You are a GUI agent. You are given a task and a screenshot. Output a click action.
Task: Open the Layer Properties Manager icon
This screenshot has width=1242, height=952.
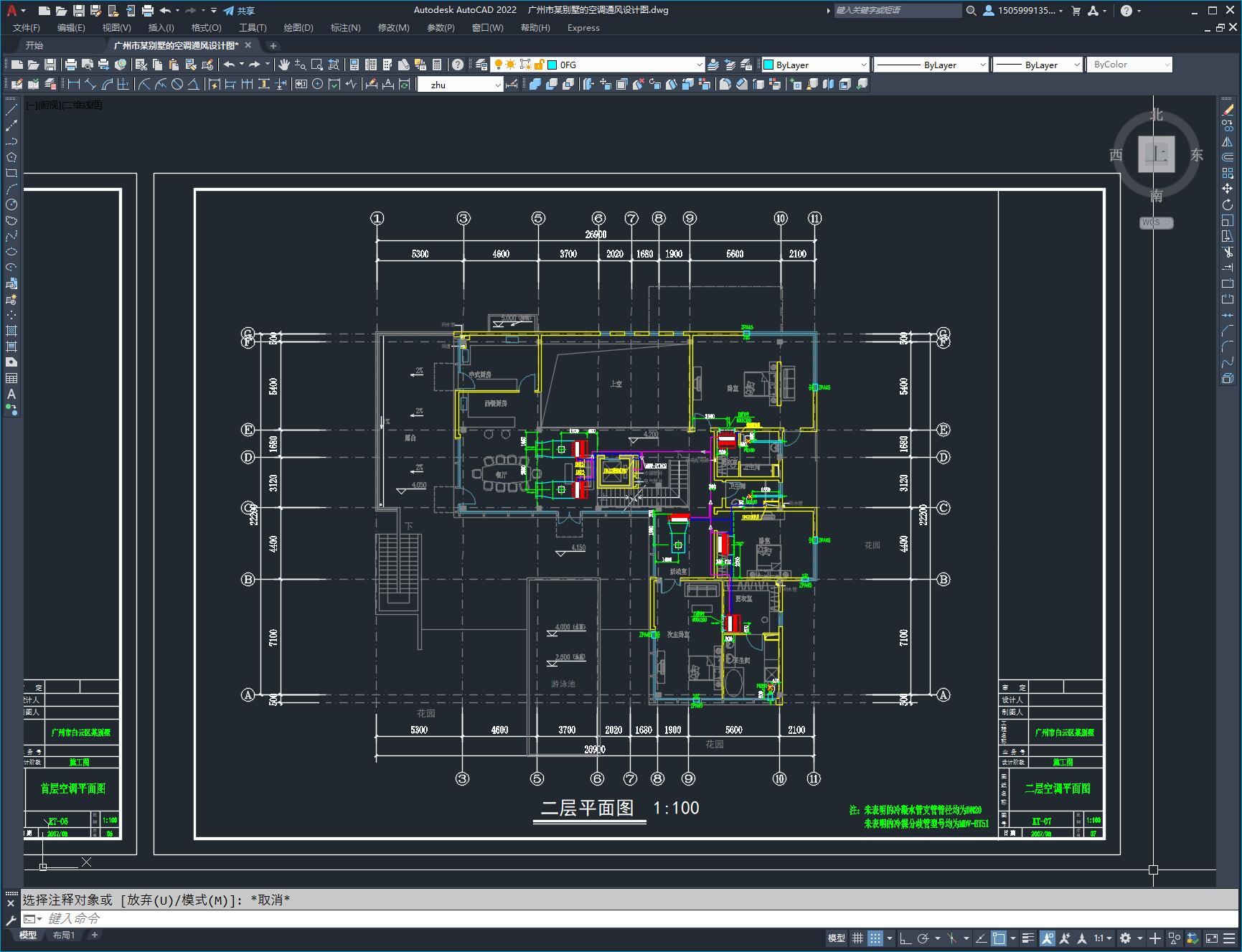pos(481,65)
